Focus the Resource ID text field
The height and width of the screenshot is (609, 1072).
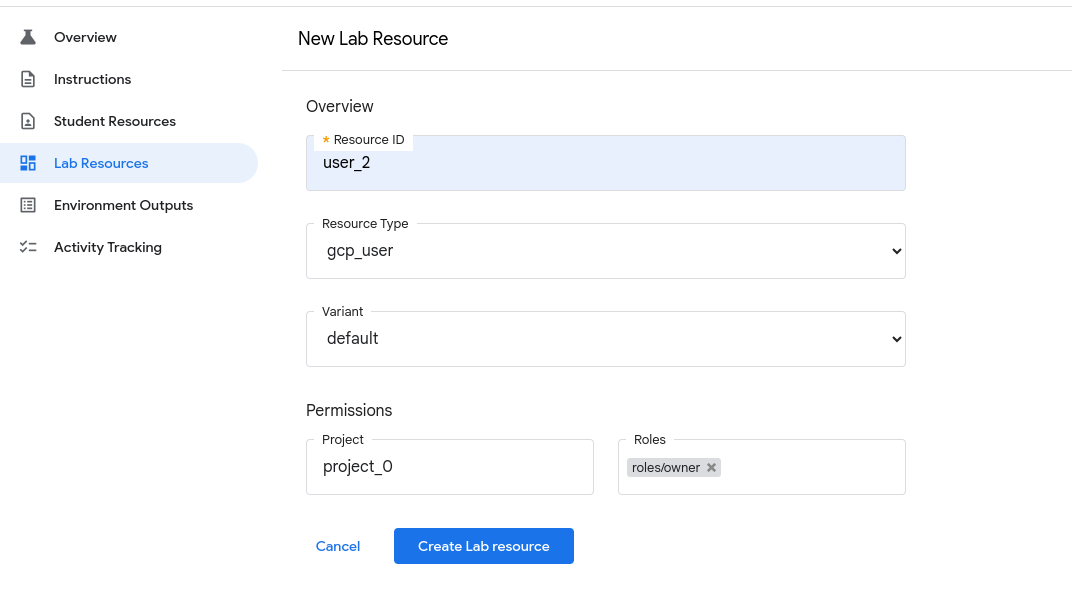point(605,163)
